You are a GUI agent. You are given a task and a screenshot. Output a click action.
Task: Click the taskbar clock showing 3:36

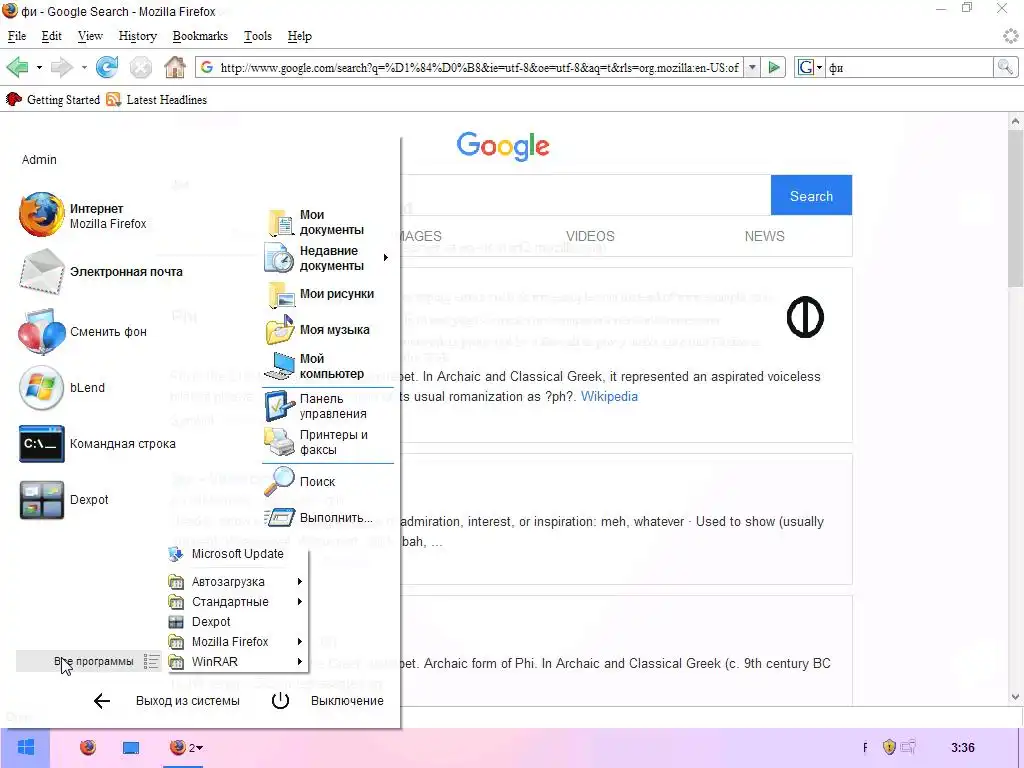click(x=963, y=748)
